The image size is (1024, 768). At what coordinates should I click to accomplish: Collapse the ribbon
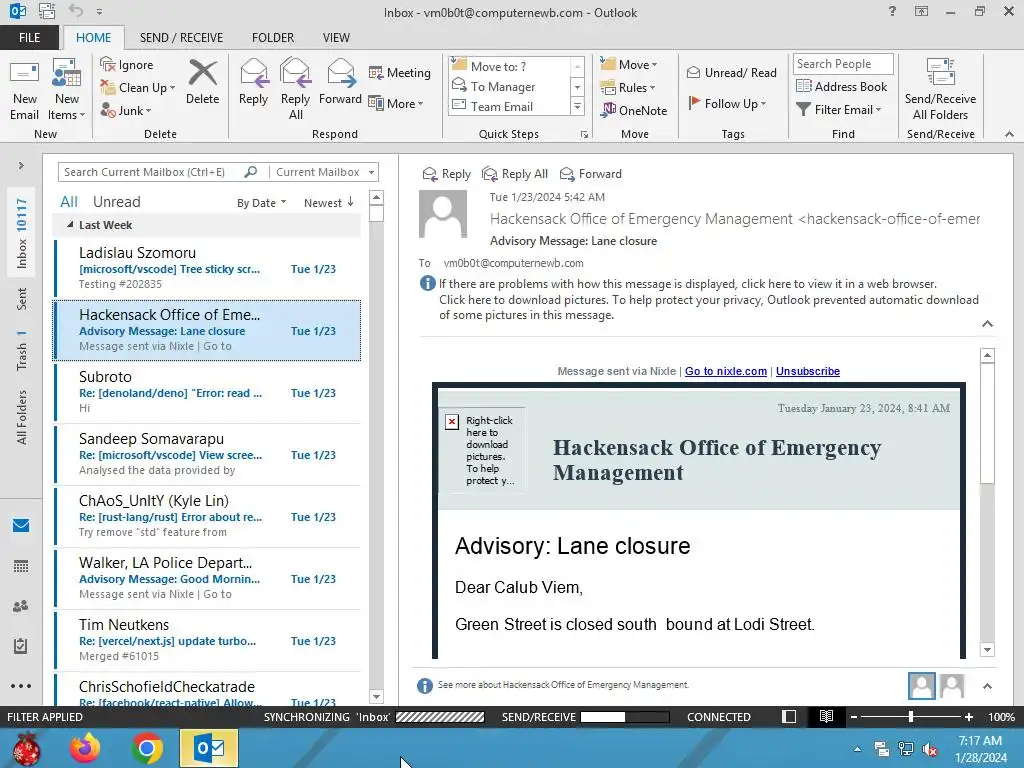[1009, 134]
